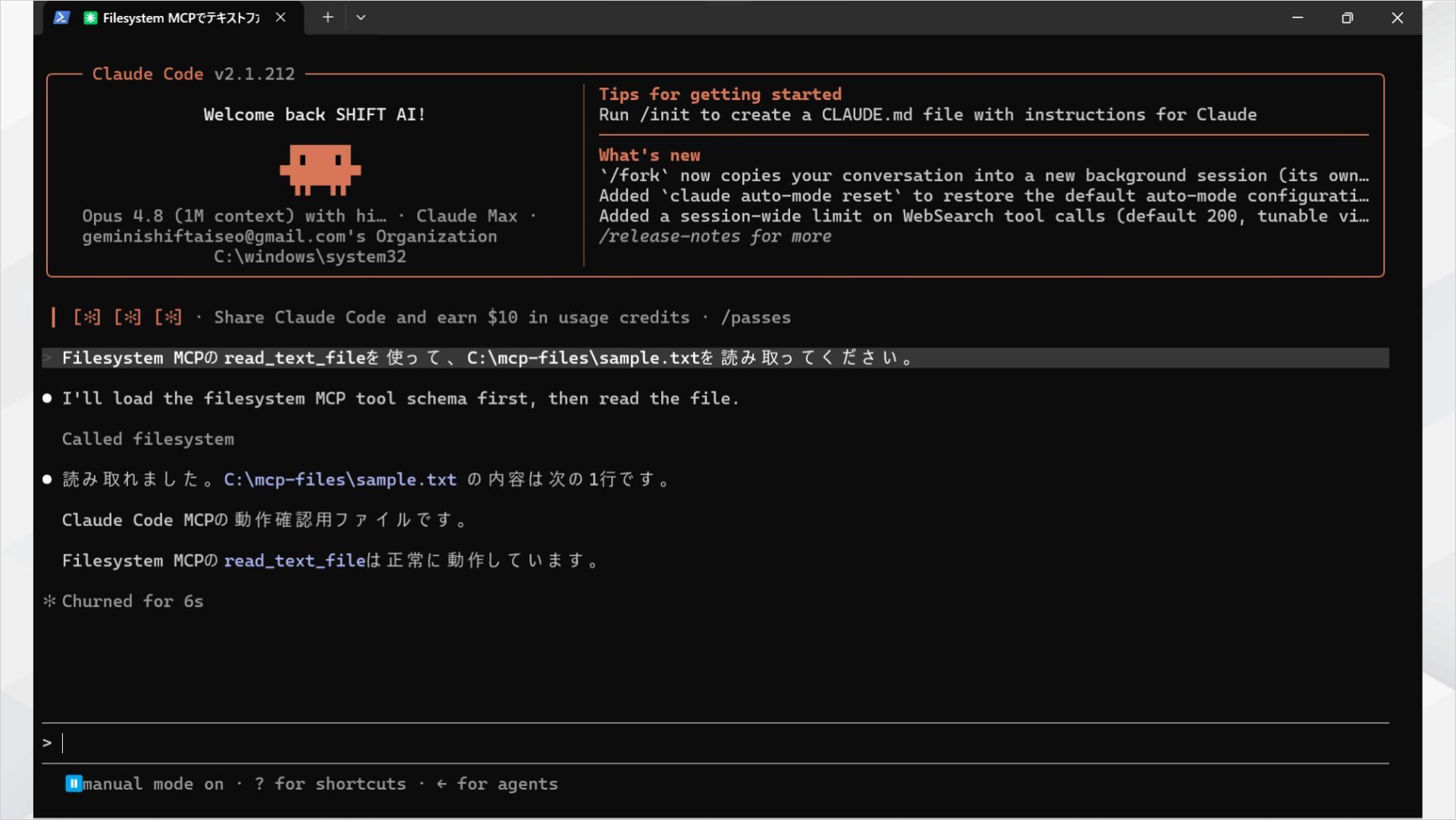
Task: Click the blue manual mode pause icon
Action: coord(74,784)
